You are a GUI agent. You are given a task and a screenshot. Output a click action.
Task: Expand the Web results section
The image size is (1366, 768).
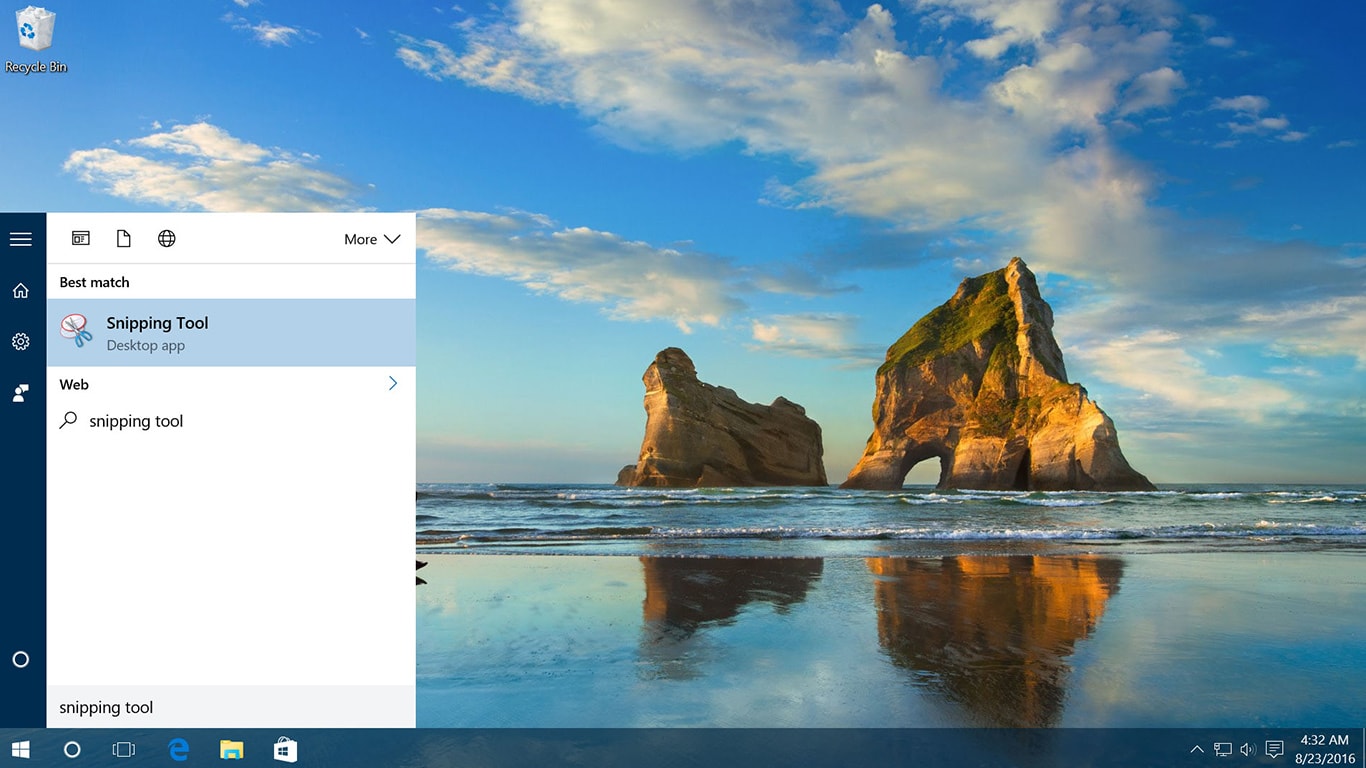392,383
